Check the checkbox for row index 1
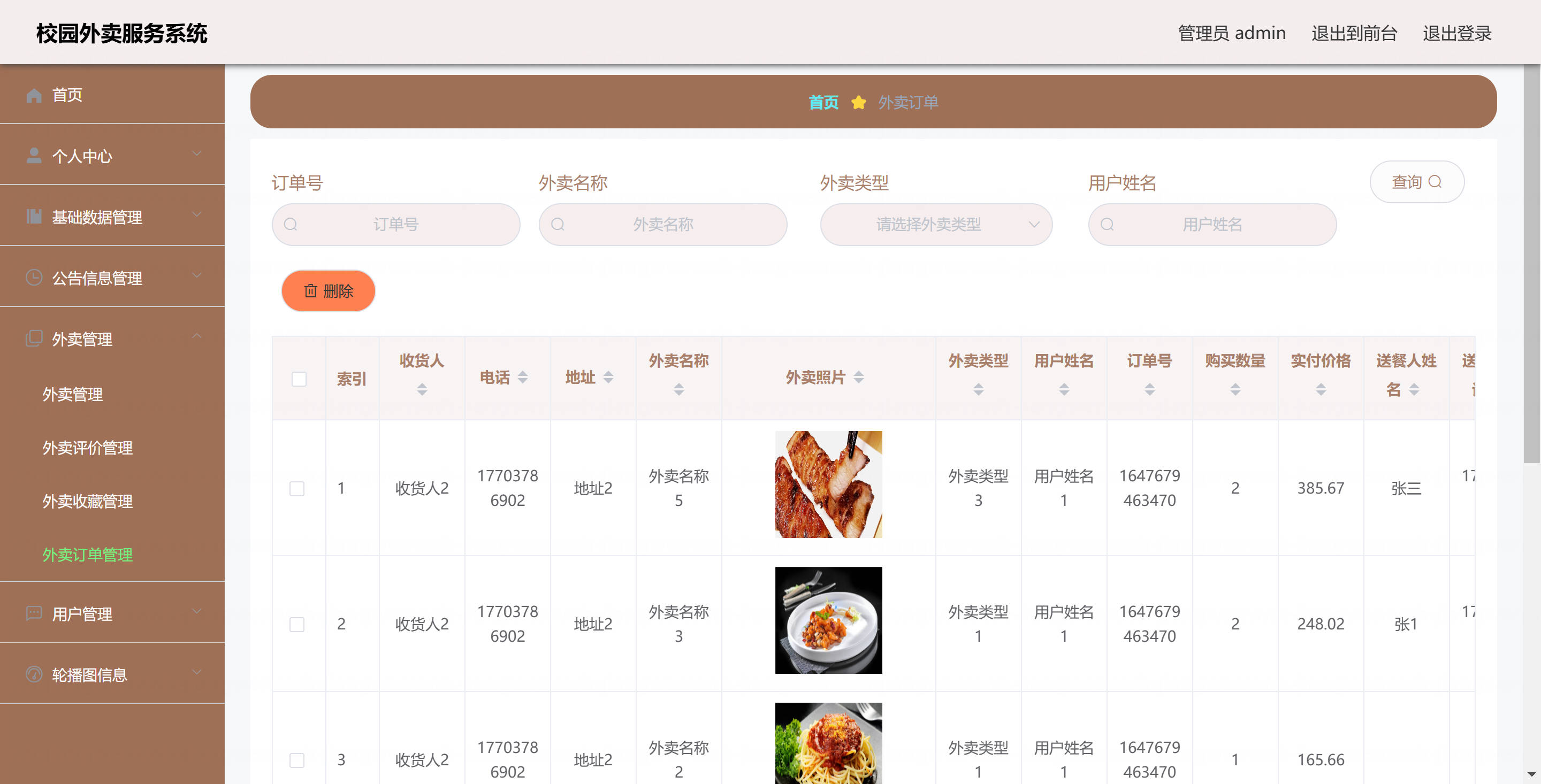The height and width of the screenshot is (784, 1541). pos(297,489)
